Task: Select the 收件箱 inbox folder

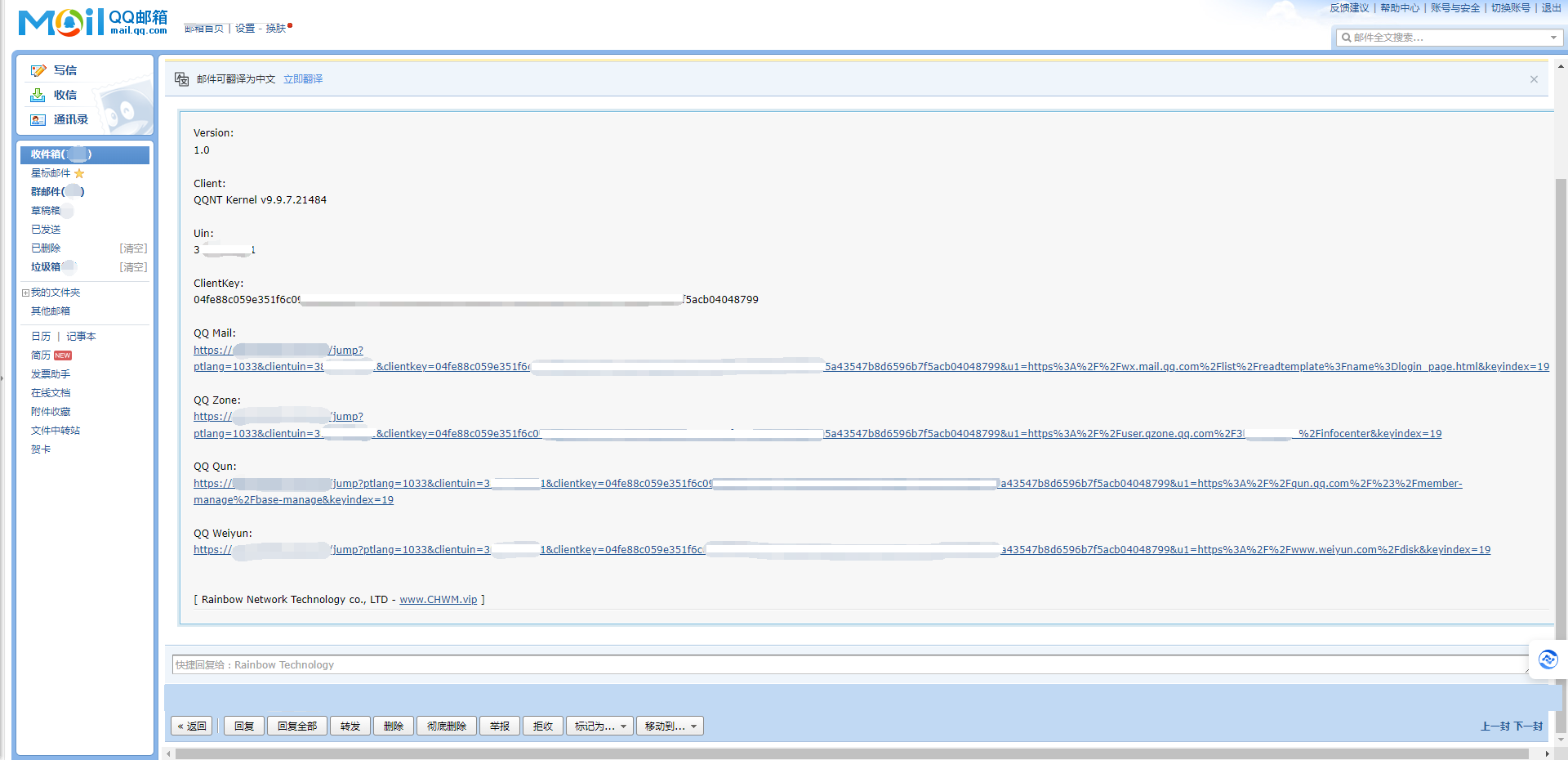Action: (x=85, y=154)
